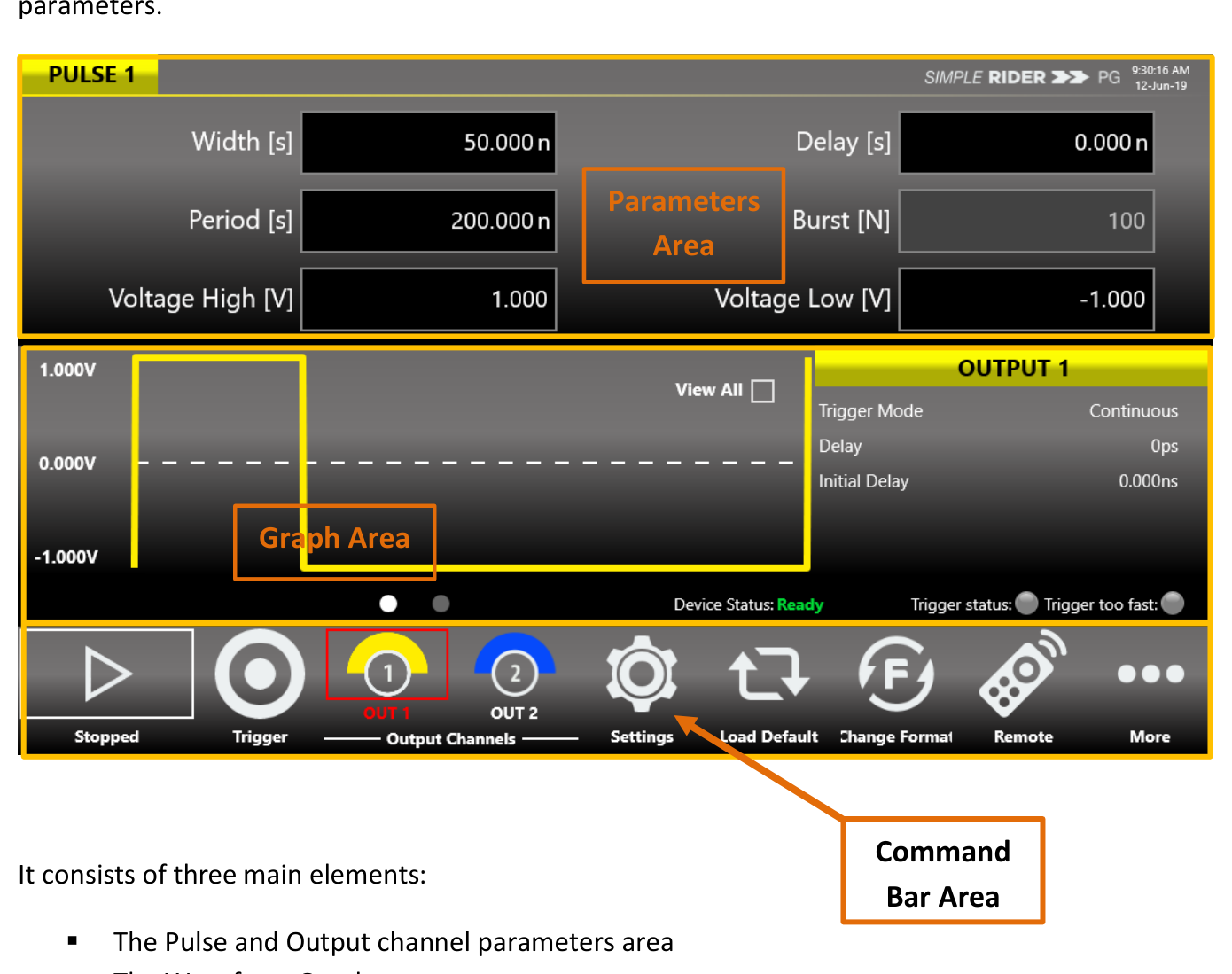Edit the Delay [s] field
The image size is (1232, 974).
[1026, 143]
